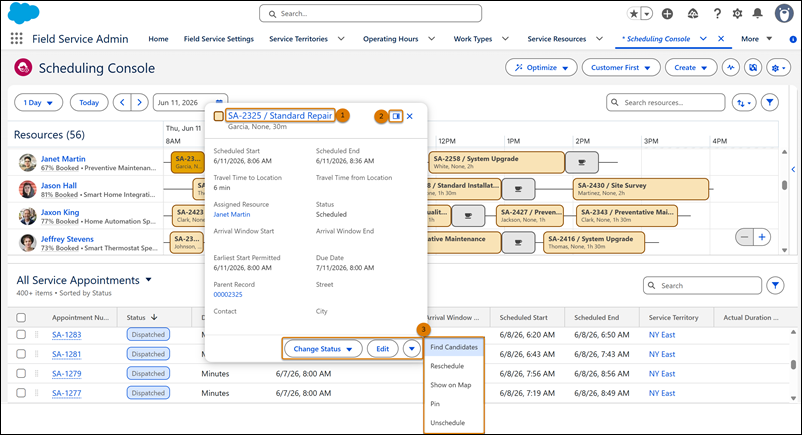
Task: Open the resources filter funnel icon
Action: (x=770, y=102)
